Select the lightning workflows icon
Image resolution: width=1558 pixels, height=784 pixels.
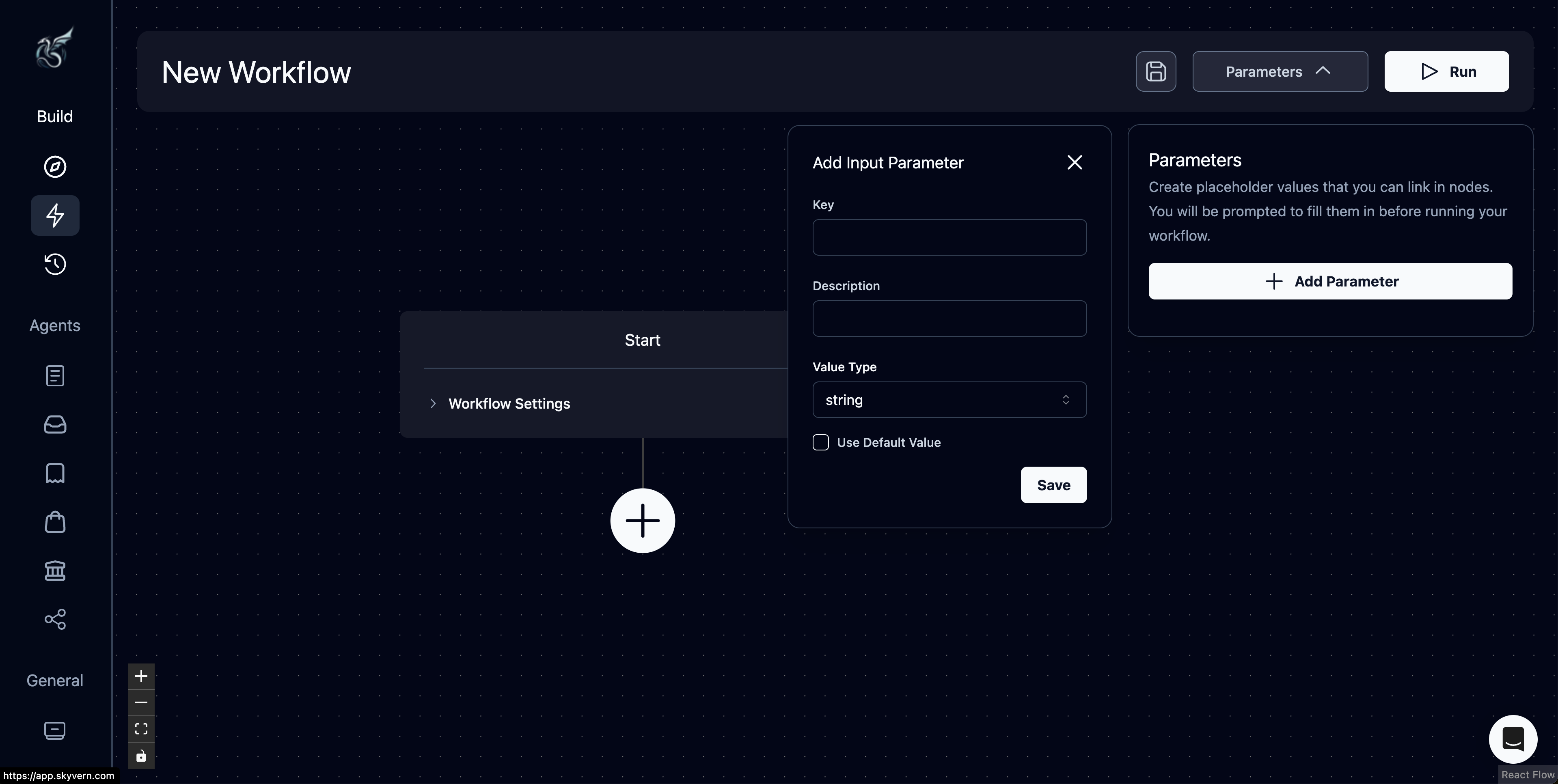click(x=54, y=215)
